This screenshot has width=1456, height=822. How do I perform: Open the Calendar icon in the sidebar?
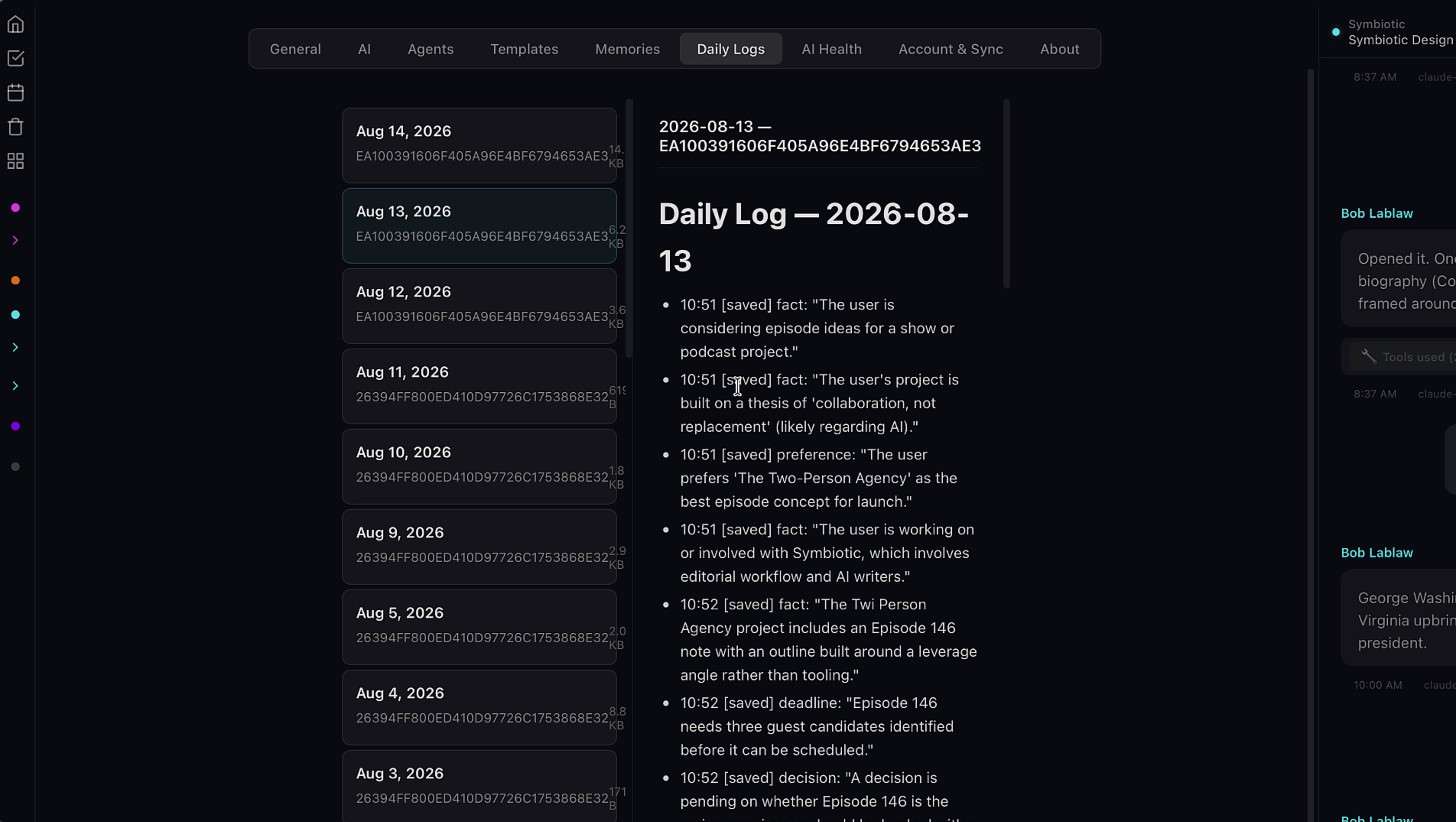pos(16,93)
